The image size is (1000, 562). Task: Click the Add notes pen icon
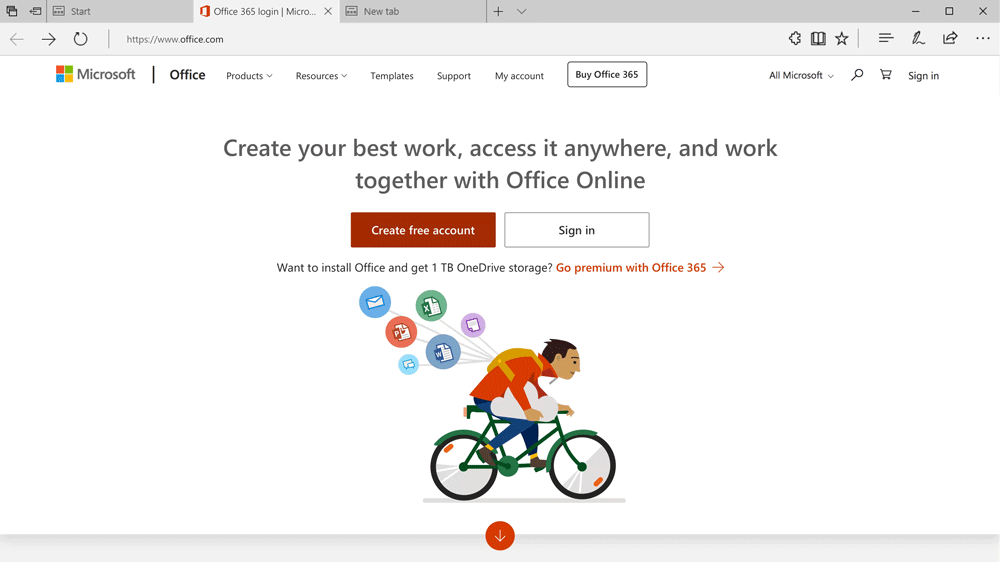coord(918,38)
